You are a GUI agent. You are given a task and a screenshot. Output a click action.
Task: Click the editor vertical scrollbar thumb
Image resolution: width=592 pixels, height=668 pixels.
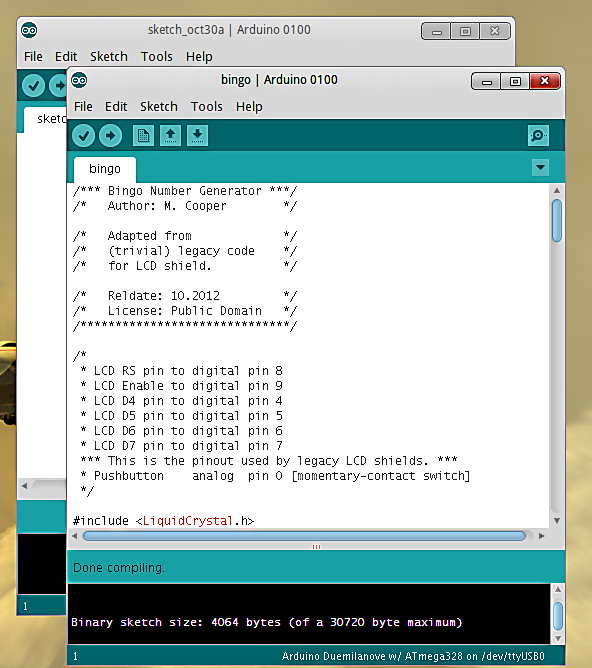pos(557,220)
